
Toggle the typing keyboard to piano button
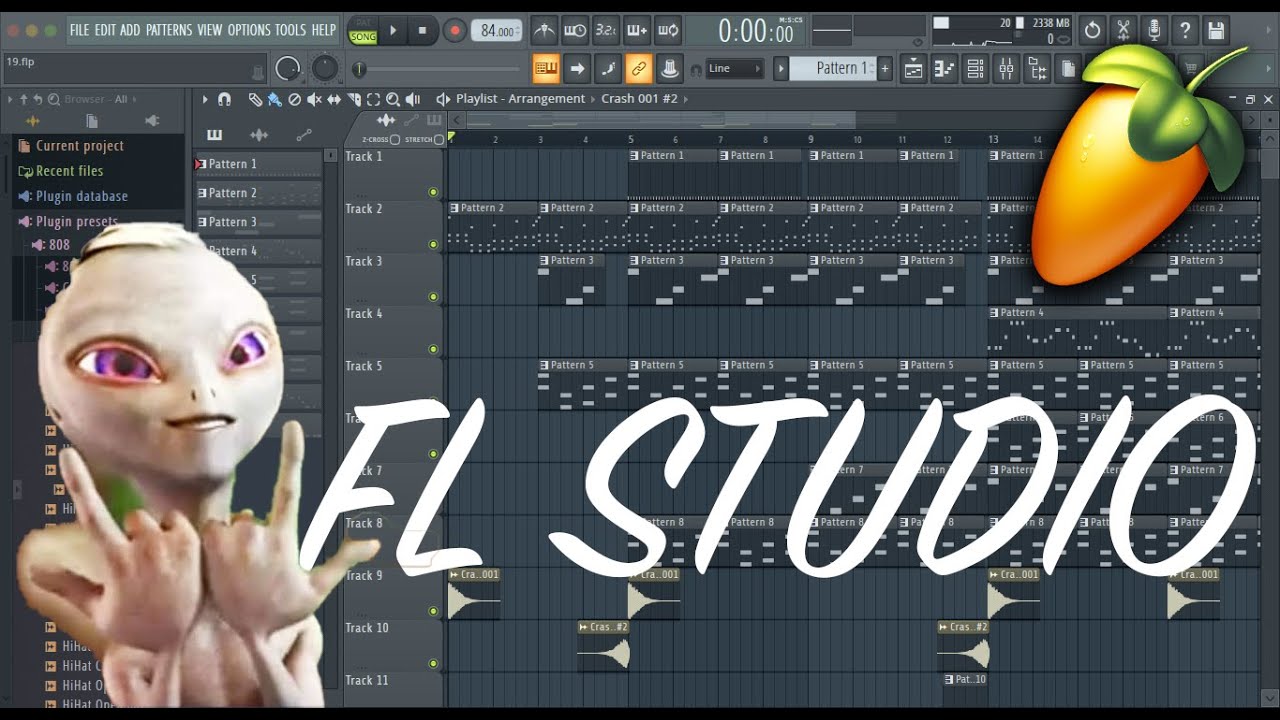pos(546,69)
